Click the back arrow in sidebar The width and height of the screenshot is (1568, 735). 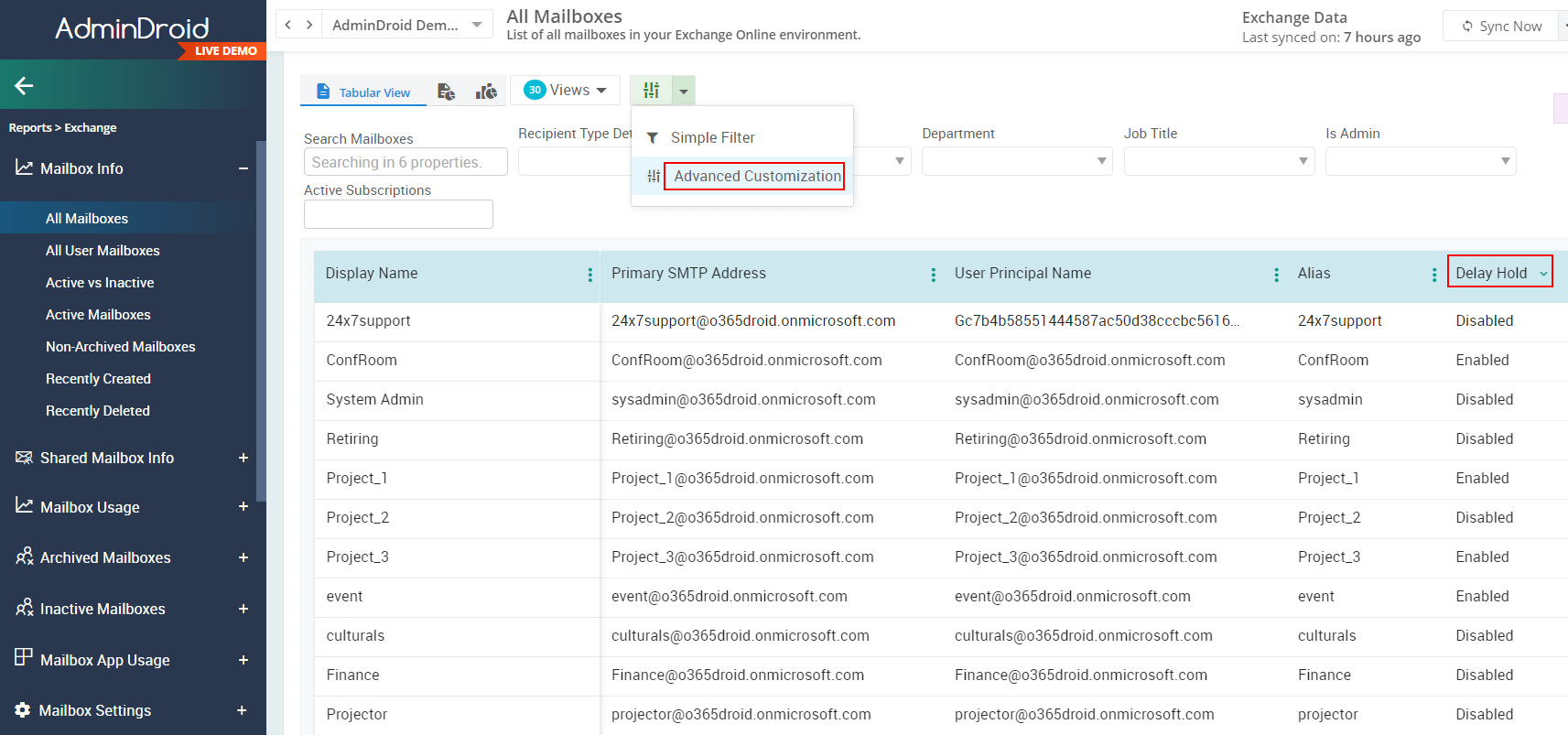pyautogui.click(x=24, y=86)
